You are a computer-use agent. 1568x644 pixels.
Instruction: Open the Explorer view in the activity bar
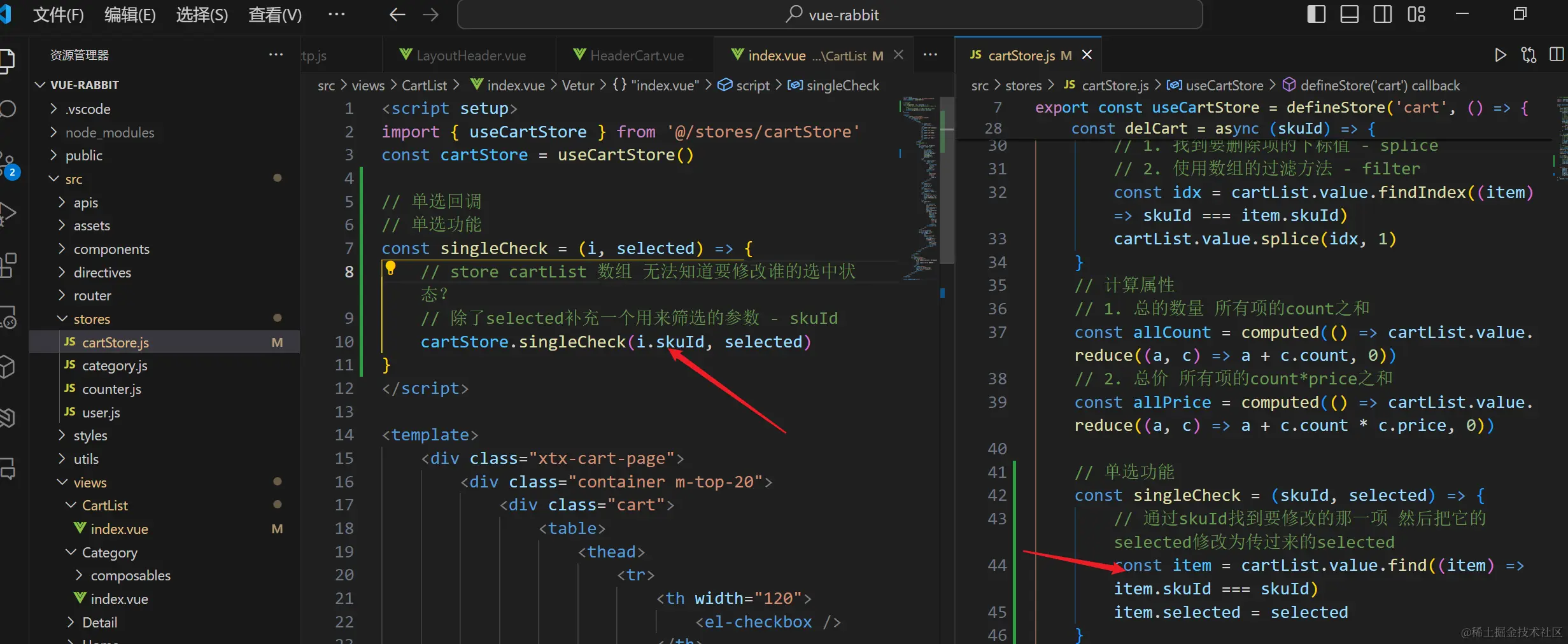(x=6, y=61)
